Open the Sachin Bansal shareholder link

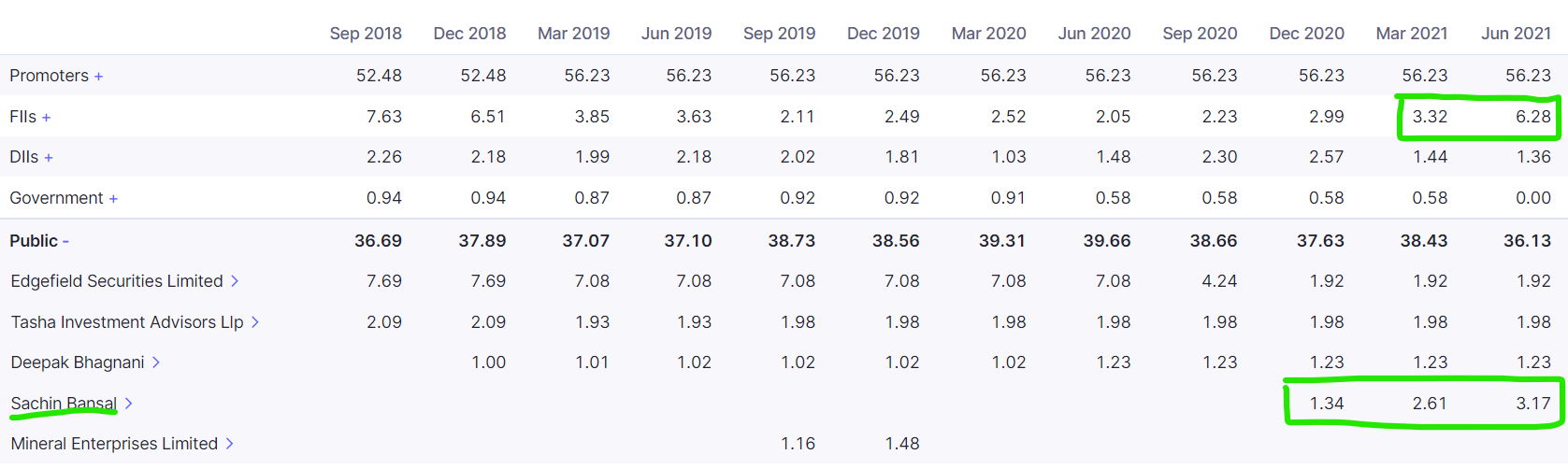click(64, 404)
